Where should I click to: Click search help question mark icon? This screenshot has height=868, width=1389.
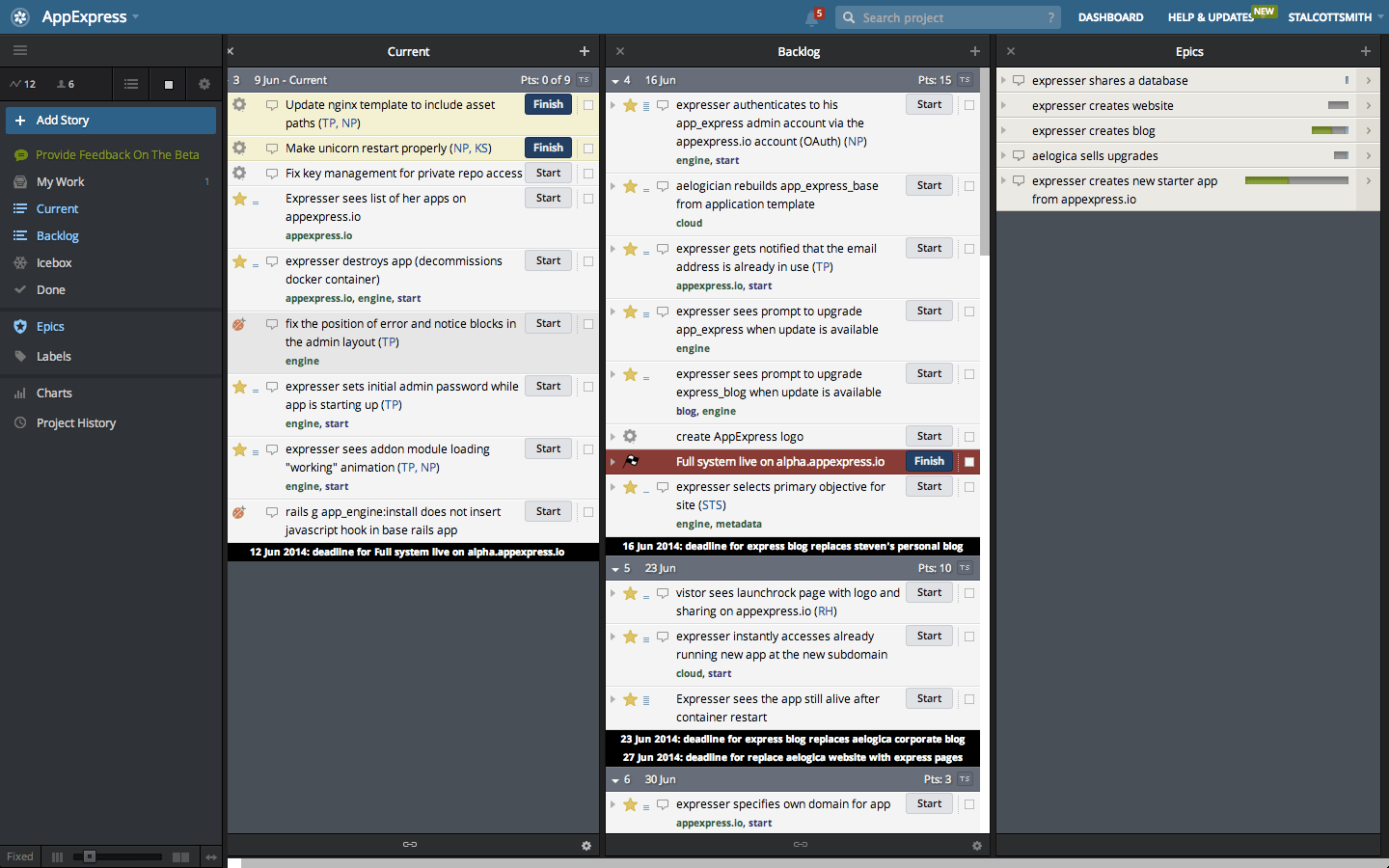click(1050, 17)
